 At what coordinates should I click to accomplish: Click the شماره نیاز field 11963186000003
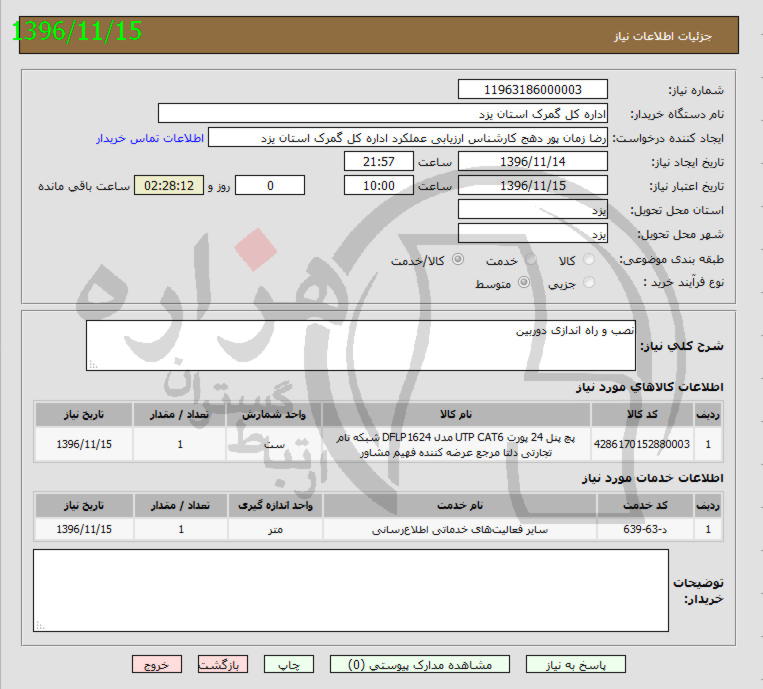(x=533, y=90)
